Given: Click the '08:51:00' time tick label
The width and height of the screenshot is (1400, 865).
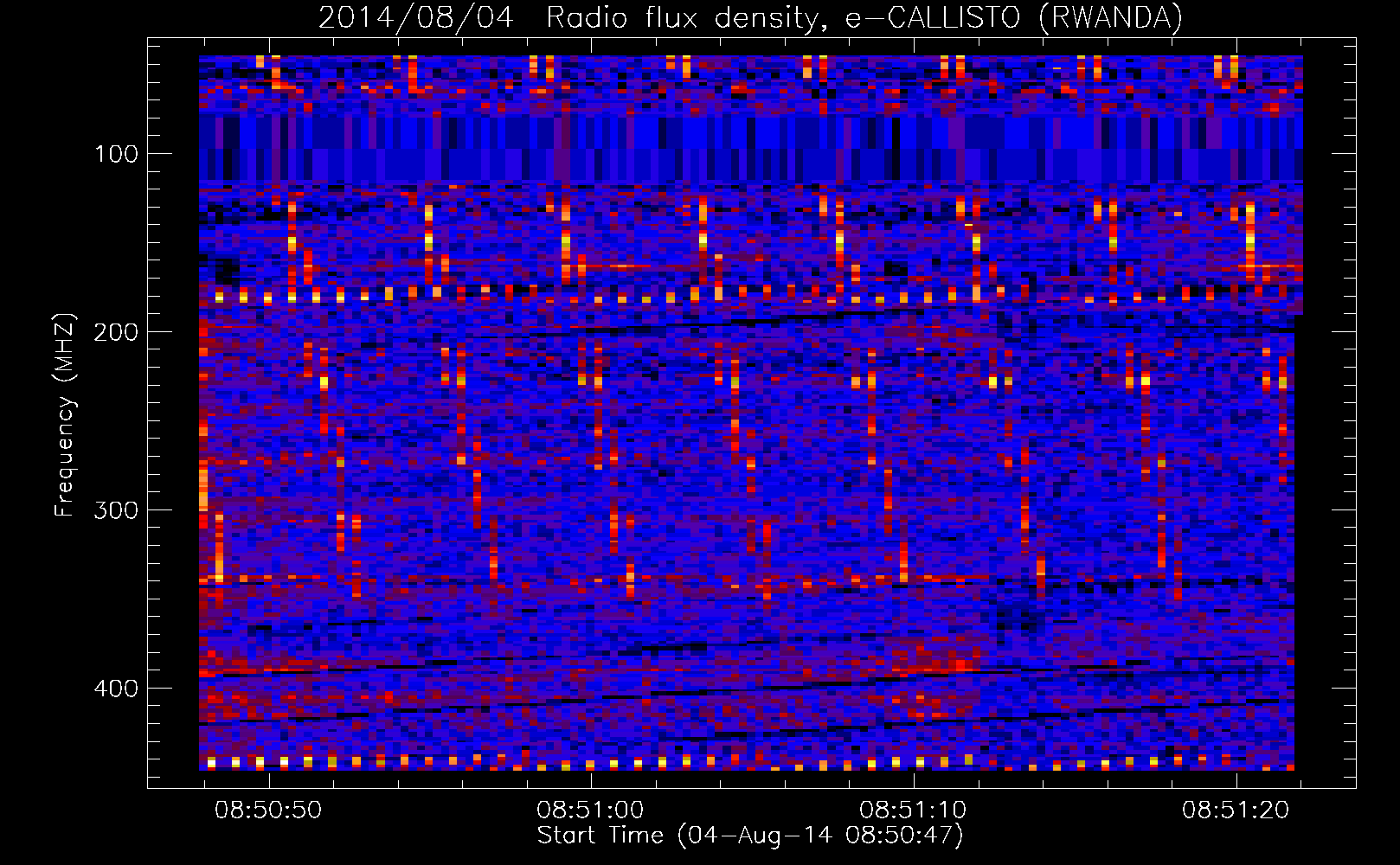Looking at the screenshot, I should [591, 811].
